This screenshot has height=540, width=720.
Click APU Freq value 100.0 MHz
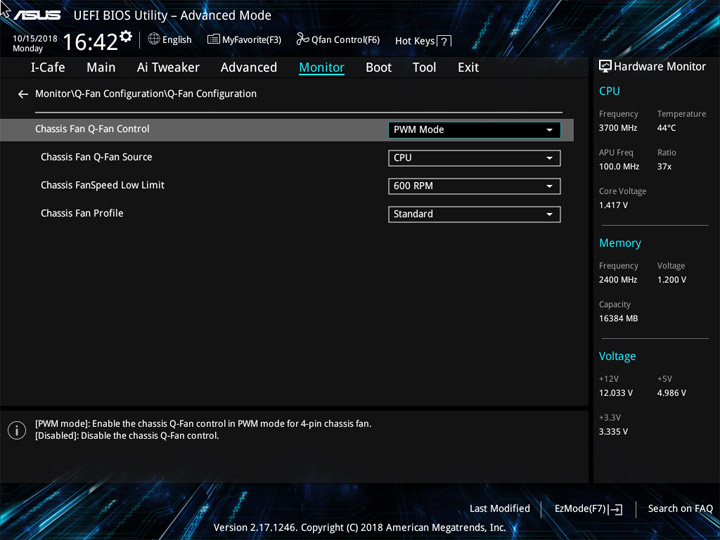click(619, 167)
